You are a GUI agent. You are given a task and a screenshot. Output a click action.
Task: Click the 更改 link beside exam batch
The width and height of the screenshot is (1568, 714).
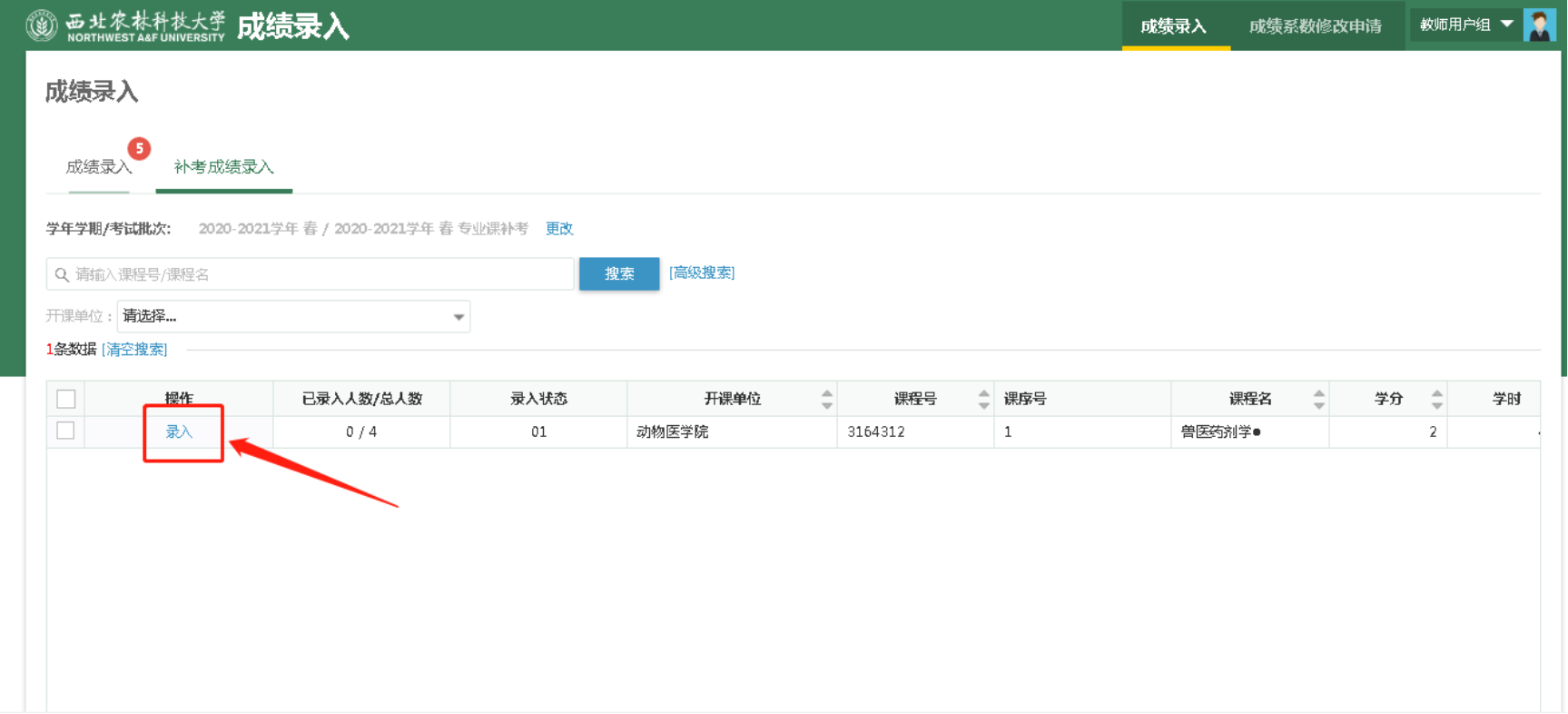pyautogui.click(x=559, y=229)
